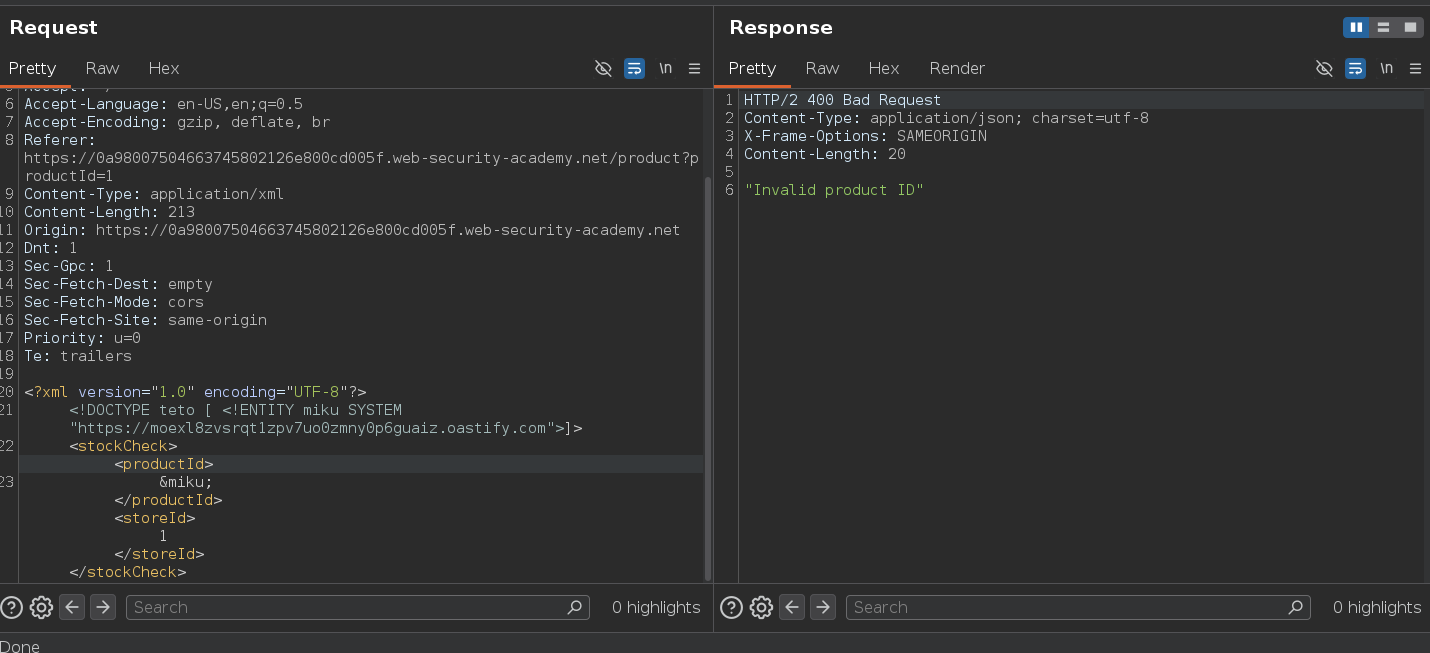Click the opening <stockCheck> tag
Screen dimensions: 1430x653
123,446
